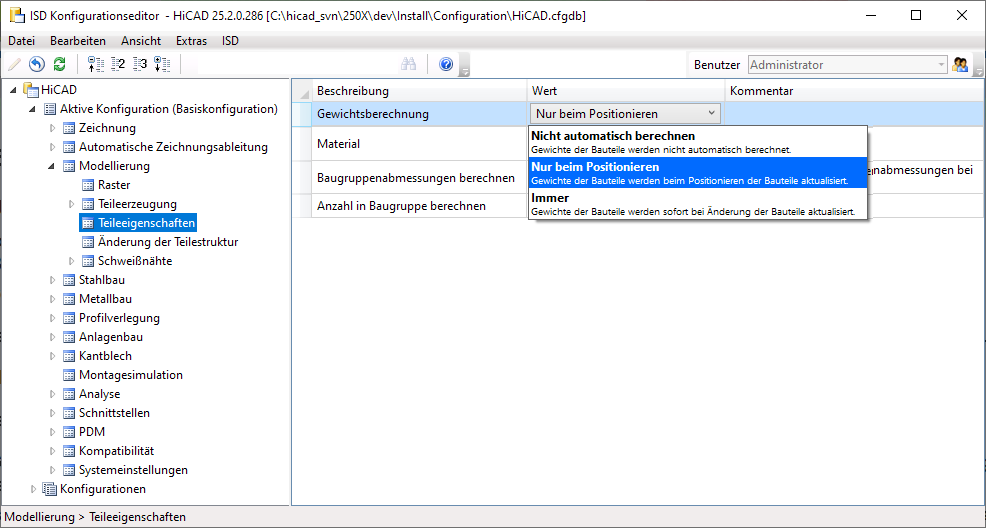
Task: Open the ISD menu
Action: point(230,41)
